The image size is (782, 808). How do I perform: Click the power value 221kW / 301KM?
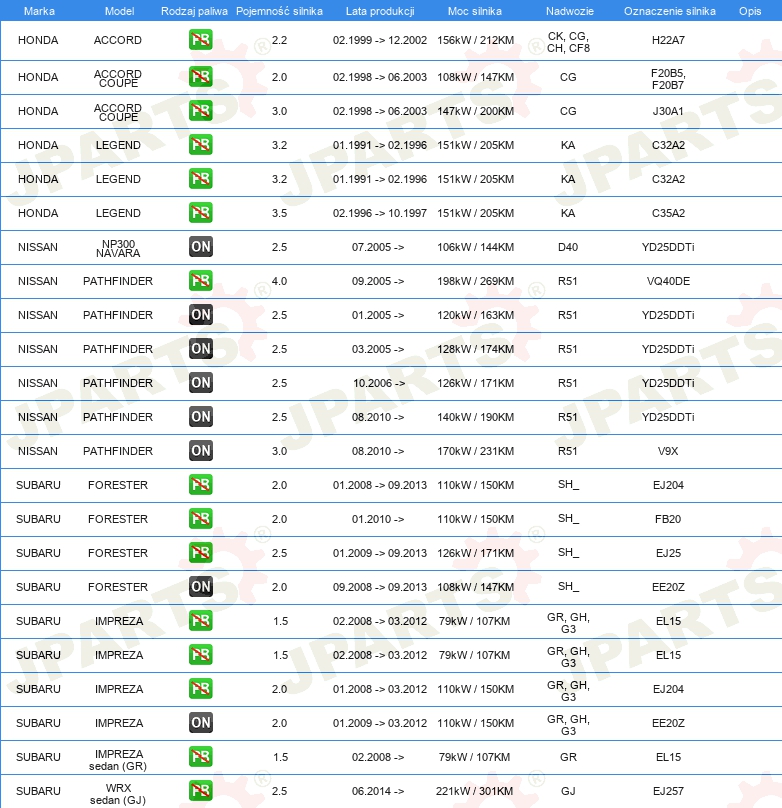click(474, 791)
